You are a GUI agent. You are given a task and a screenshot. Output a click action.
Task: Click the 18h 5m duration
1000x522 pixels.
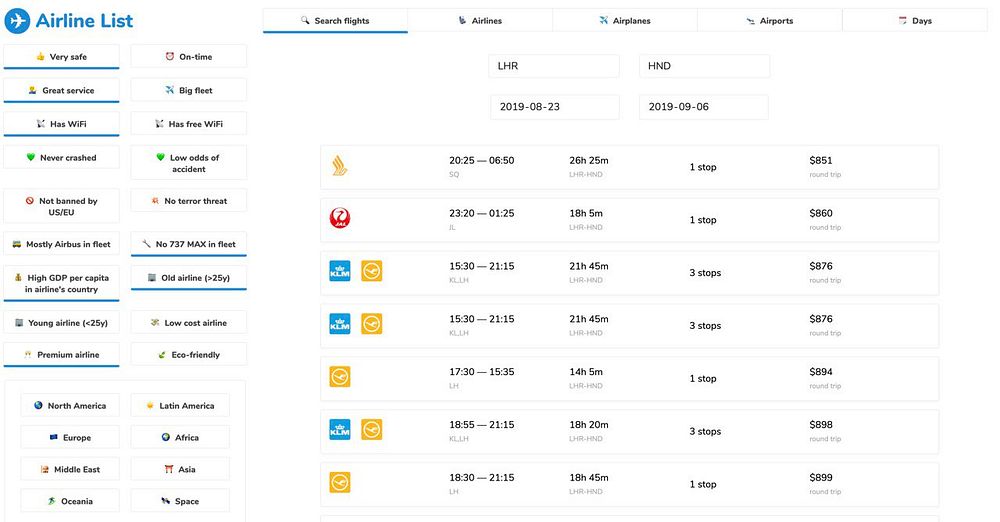pyautogui.click(x=586, y=214)
